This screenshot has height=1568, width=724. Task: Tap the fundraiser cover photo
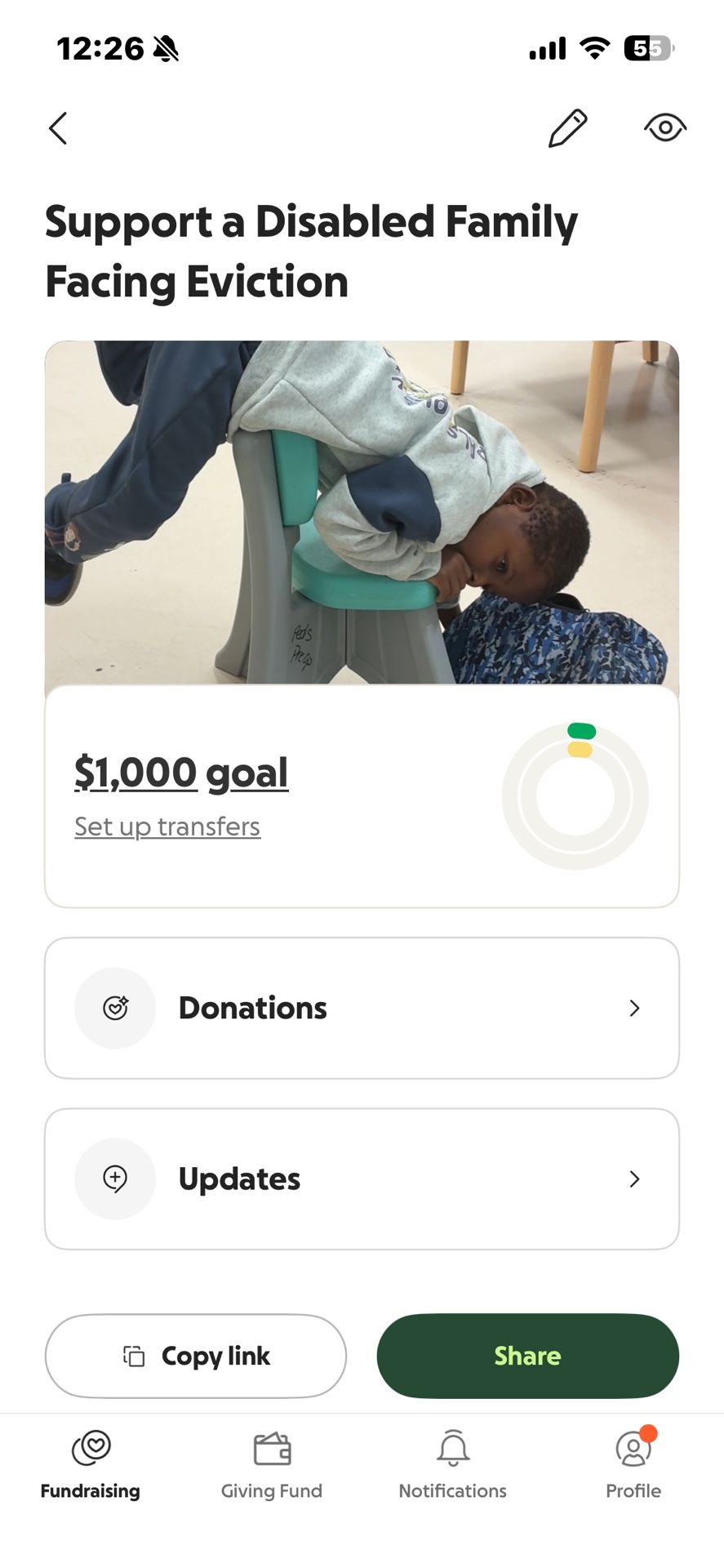(x=362, y=512)
